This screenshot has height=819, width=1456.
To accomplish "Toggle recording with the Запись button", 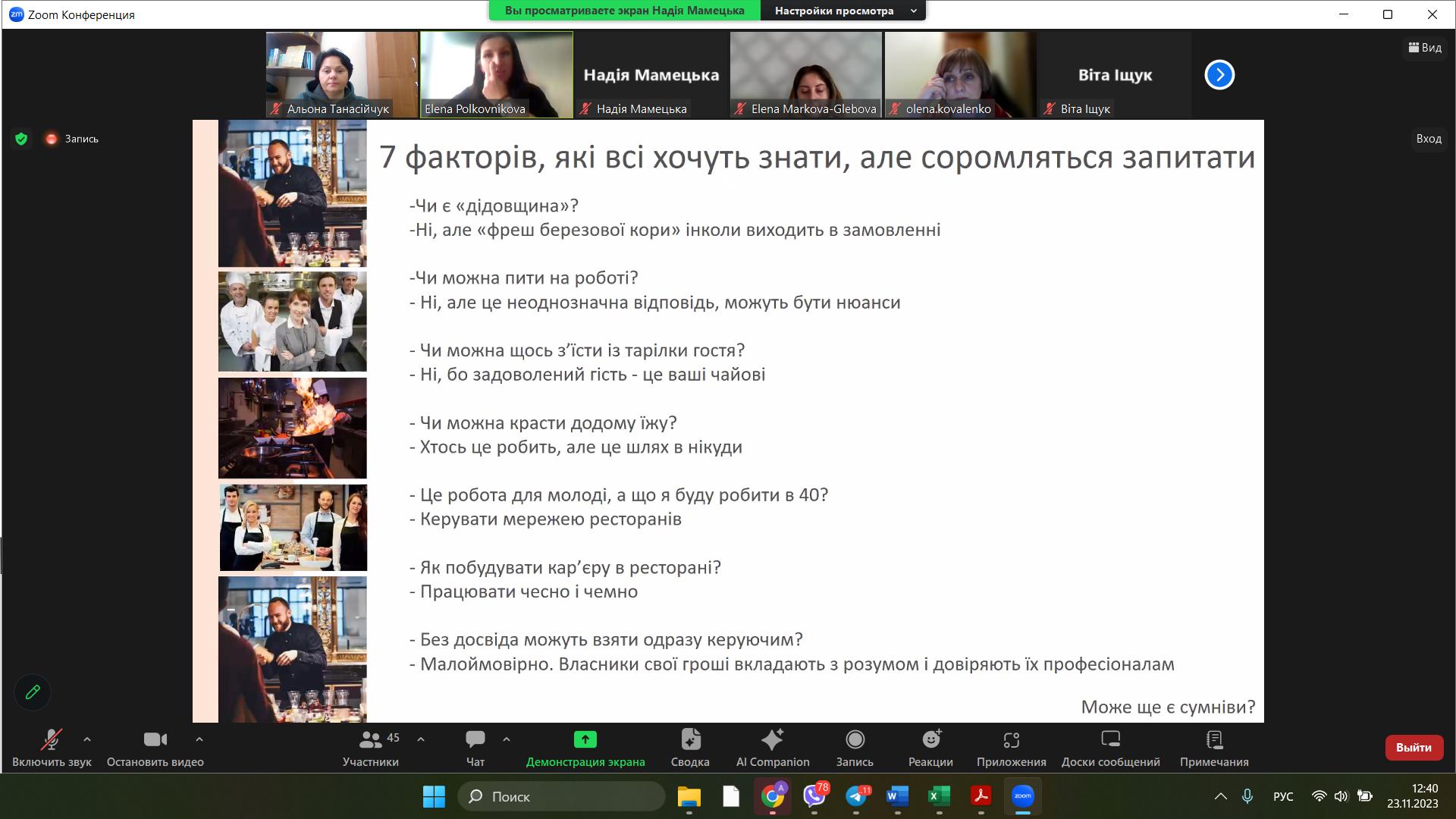I will coord(855,748).
